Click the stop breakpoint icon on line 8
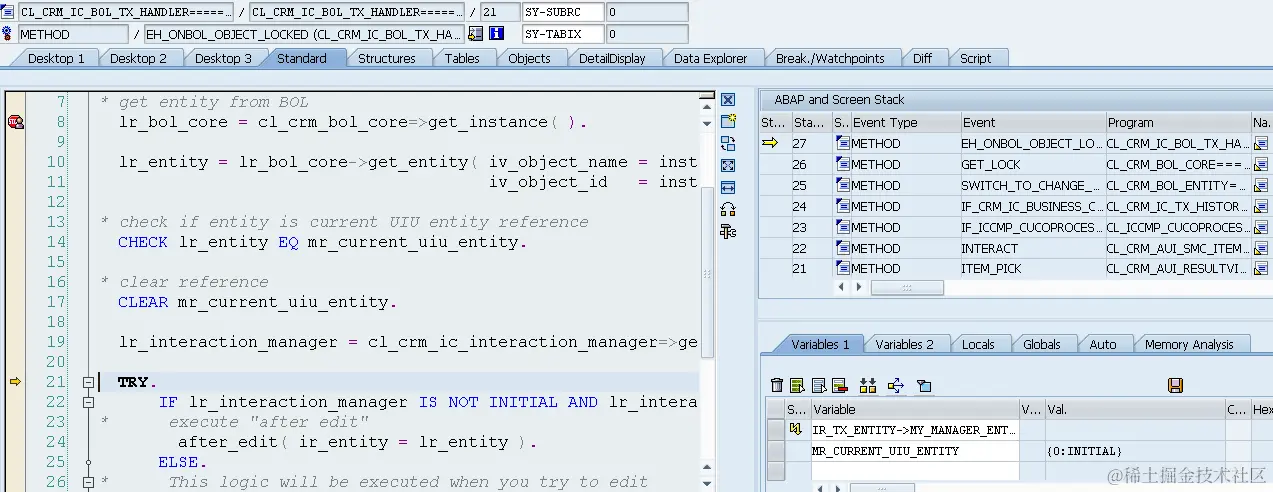The image size is (1273, 492). pos(16,122)
